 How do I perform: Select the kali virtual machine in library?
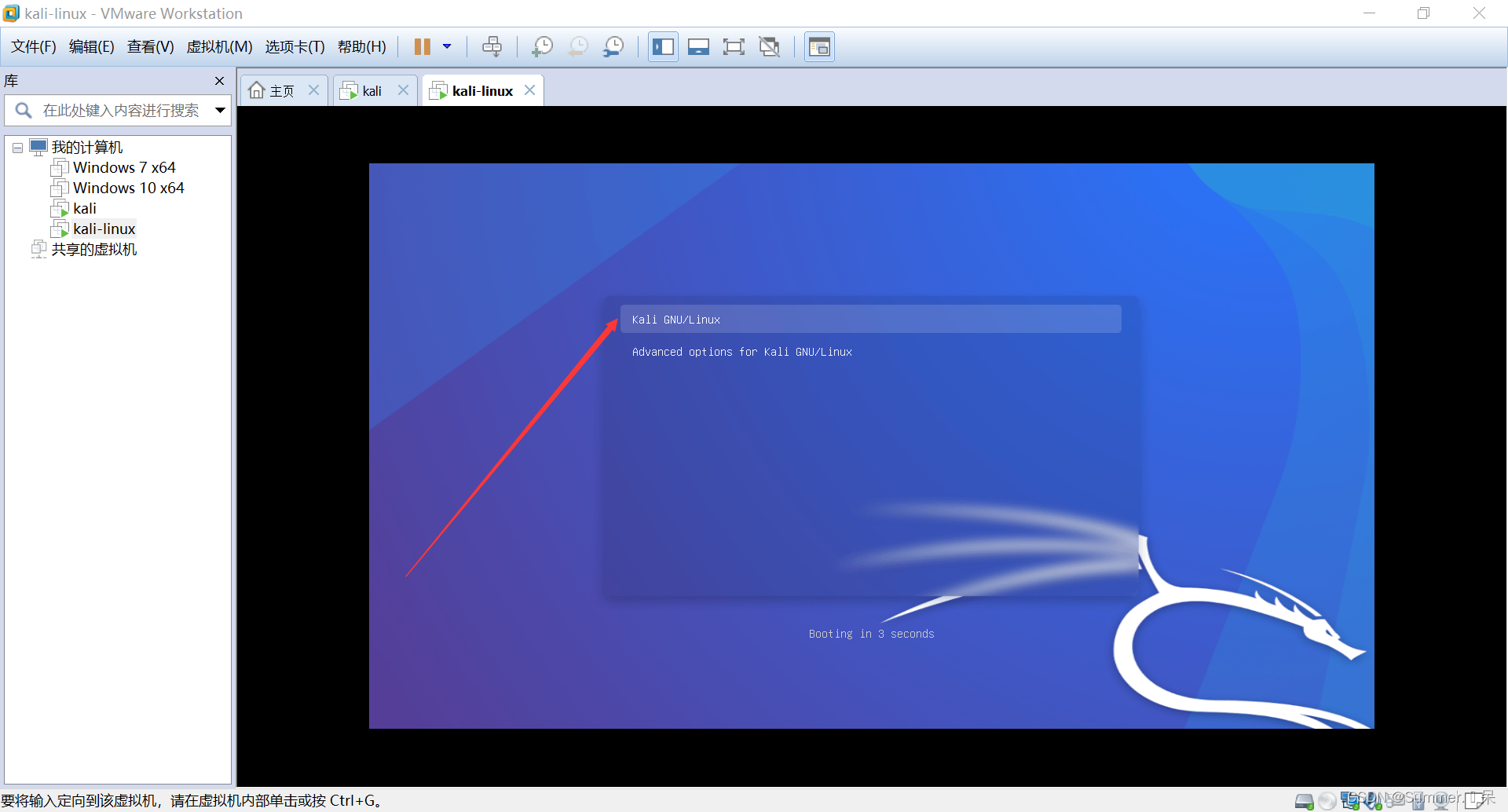85,209
